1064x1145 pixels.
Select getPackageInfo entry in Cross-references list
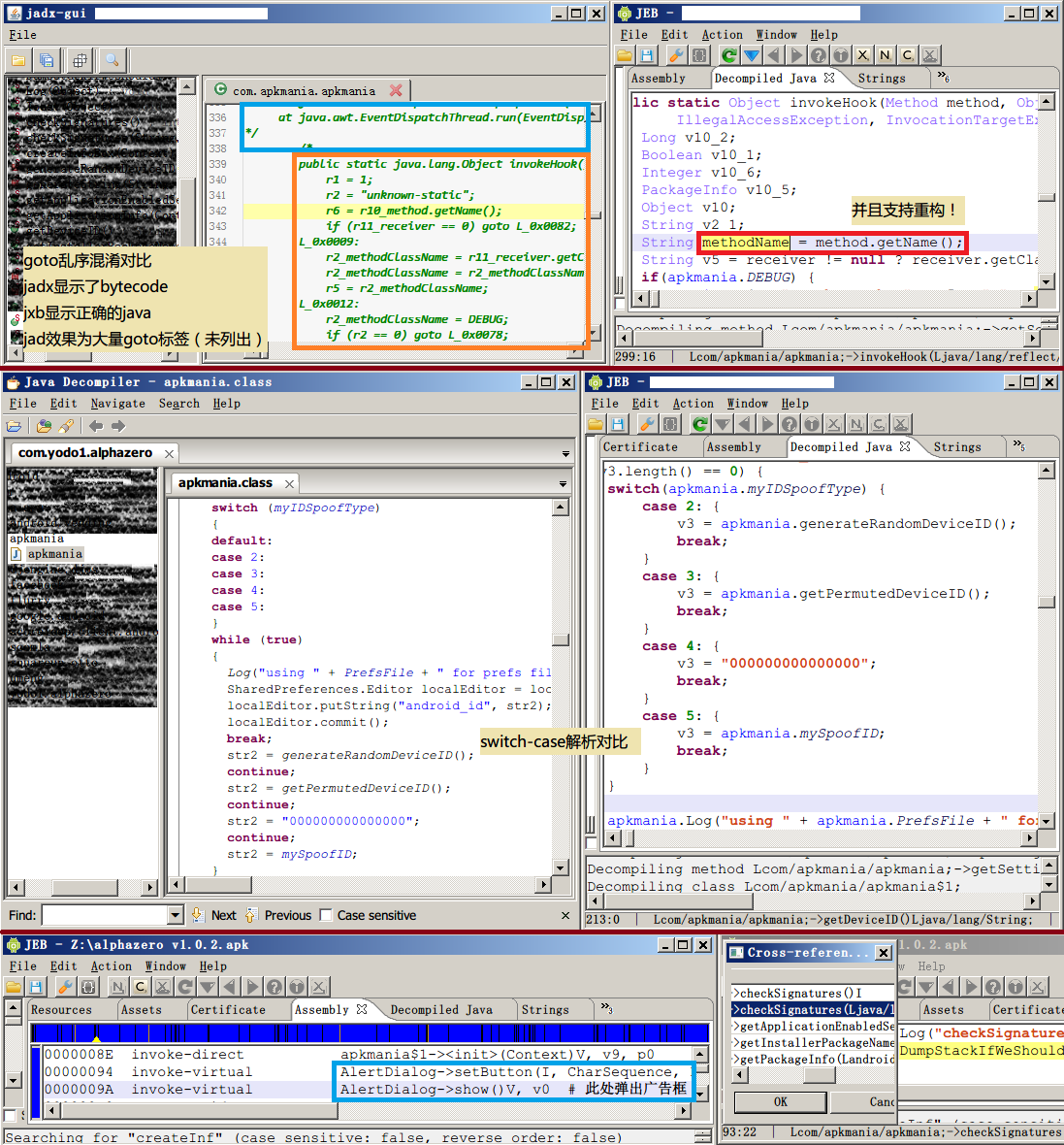pyautogui.click(x=813, y=1059)
